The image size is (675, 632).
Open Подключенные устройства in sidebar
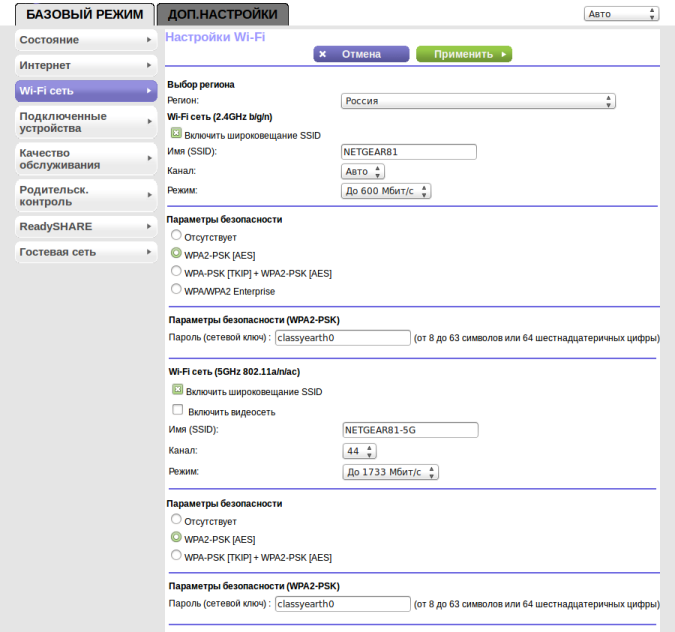[86, 122]
